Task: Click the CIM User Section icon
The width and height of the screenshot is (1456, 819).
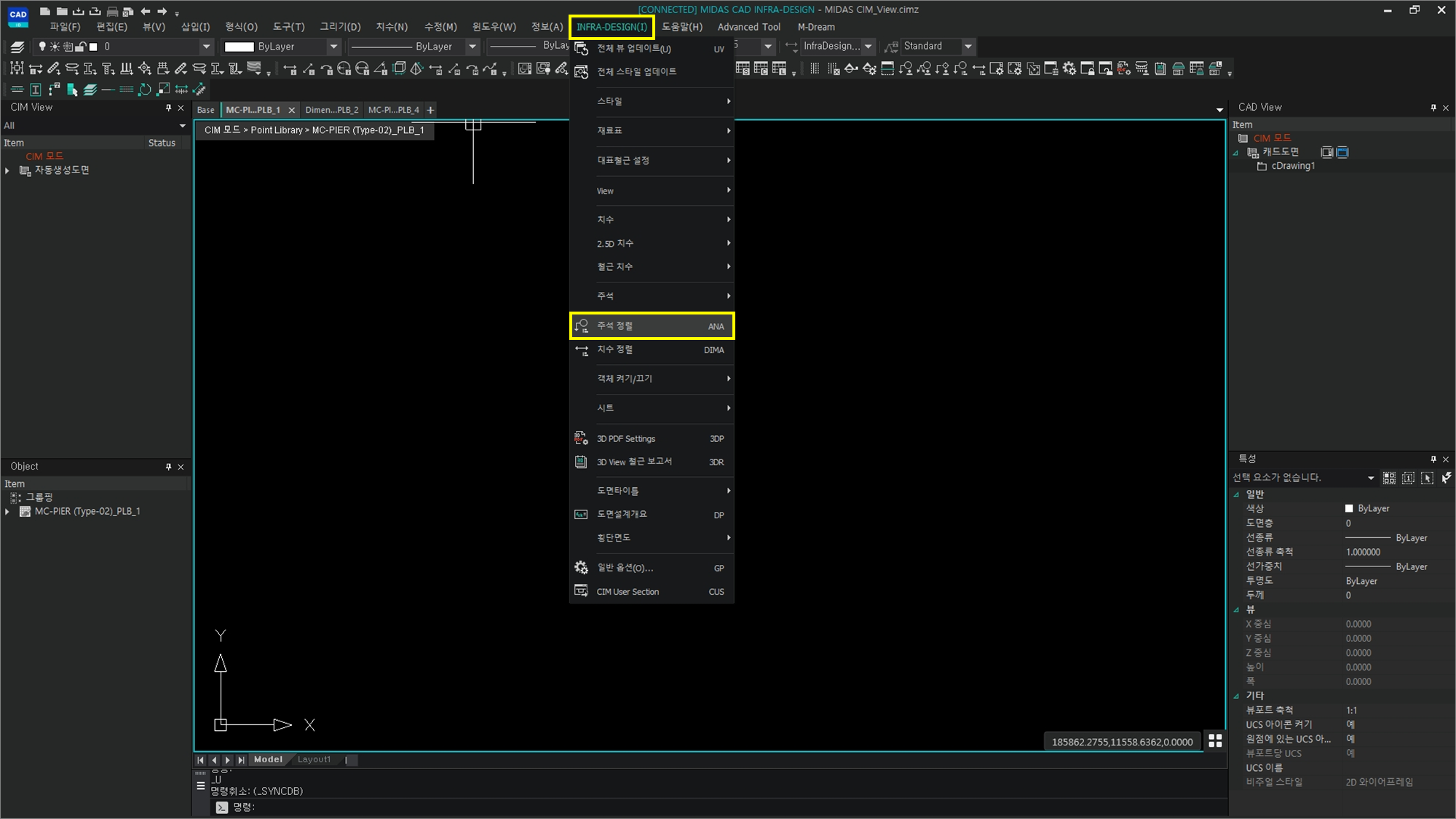Action: pos(581,590)
